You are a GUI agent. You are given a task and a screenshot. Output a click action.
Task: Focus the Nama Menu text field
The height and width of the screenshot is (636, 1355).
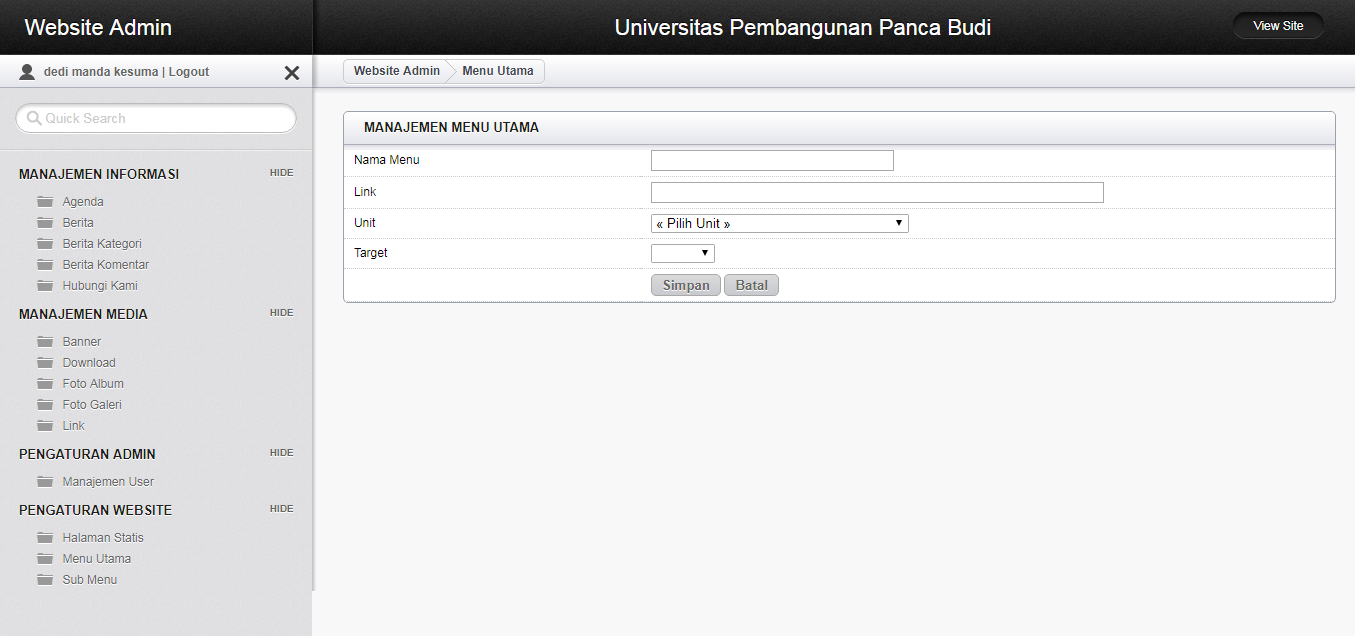(x=772, y=161)
